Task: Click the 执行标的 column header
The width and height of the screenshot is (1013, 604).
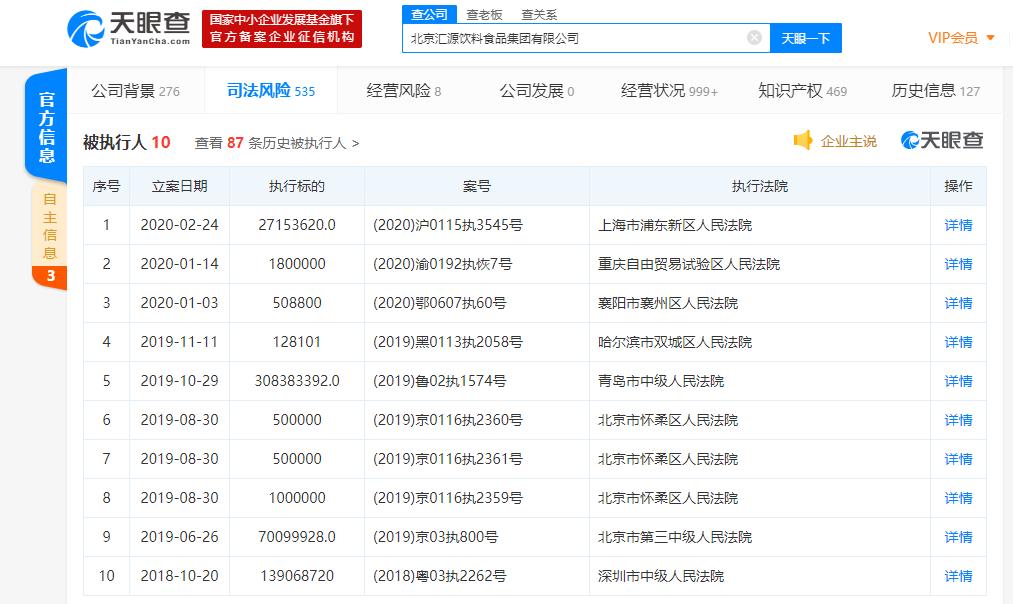Action: [x=297, y=186]
